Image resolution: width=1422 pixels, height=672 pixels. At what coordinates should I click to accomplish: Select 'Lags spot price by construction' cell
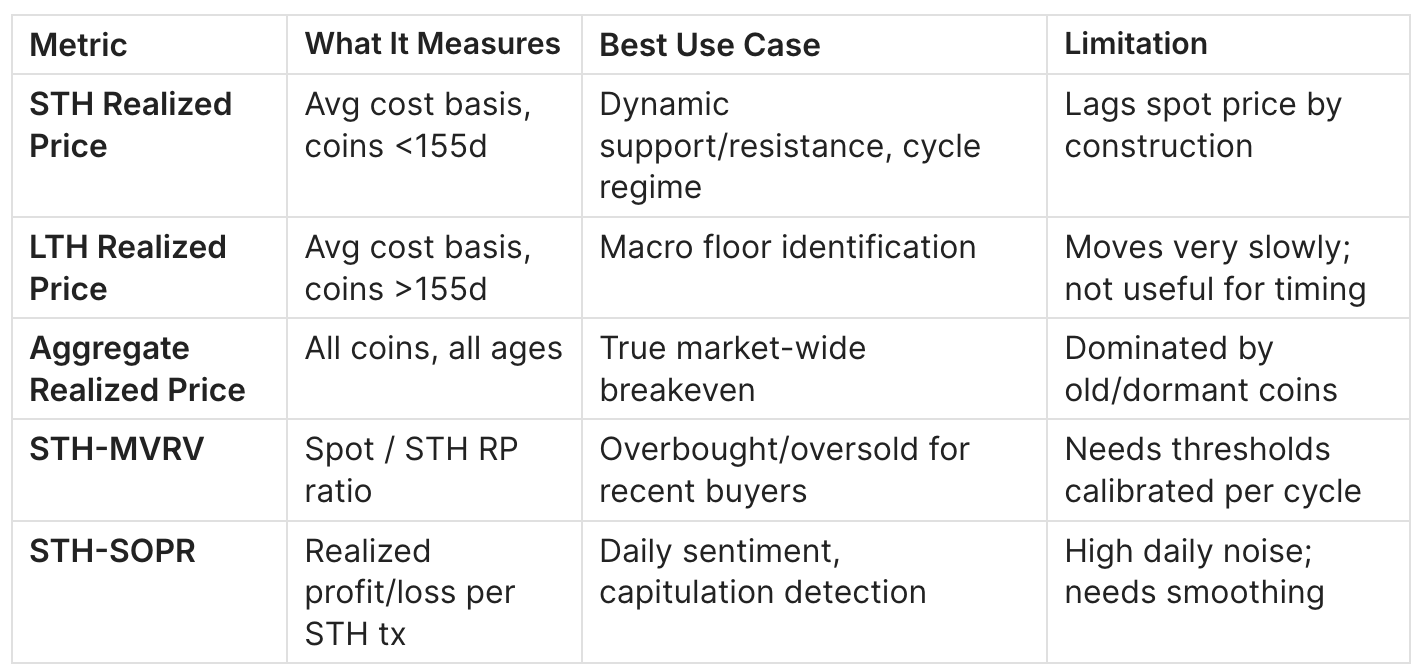point(1202,125)
